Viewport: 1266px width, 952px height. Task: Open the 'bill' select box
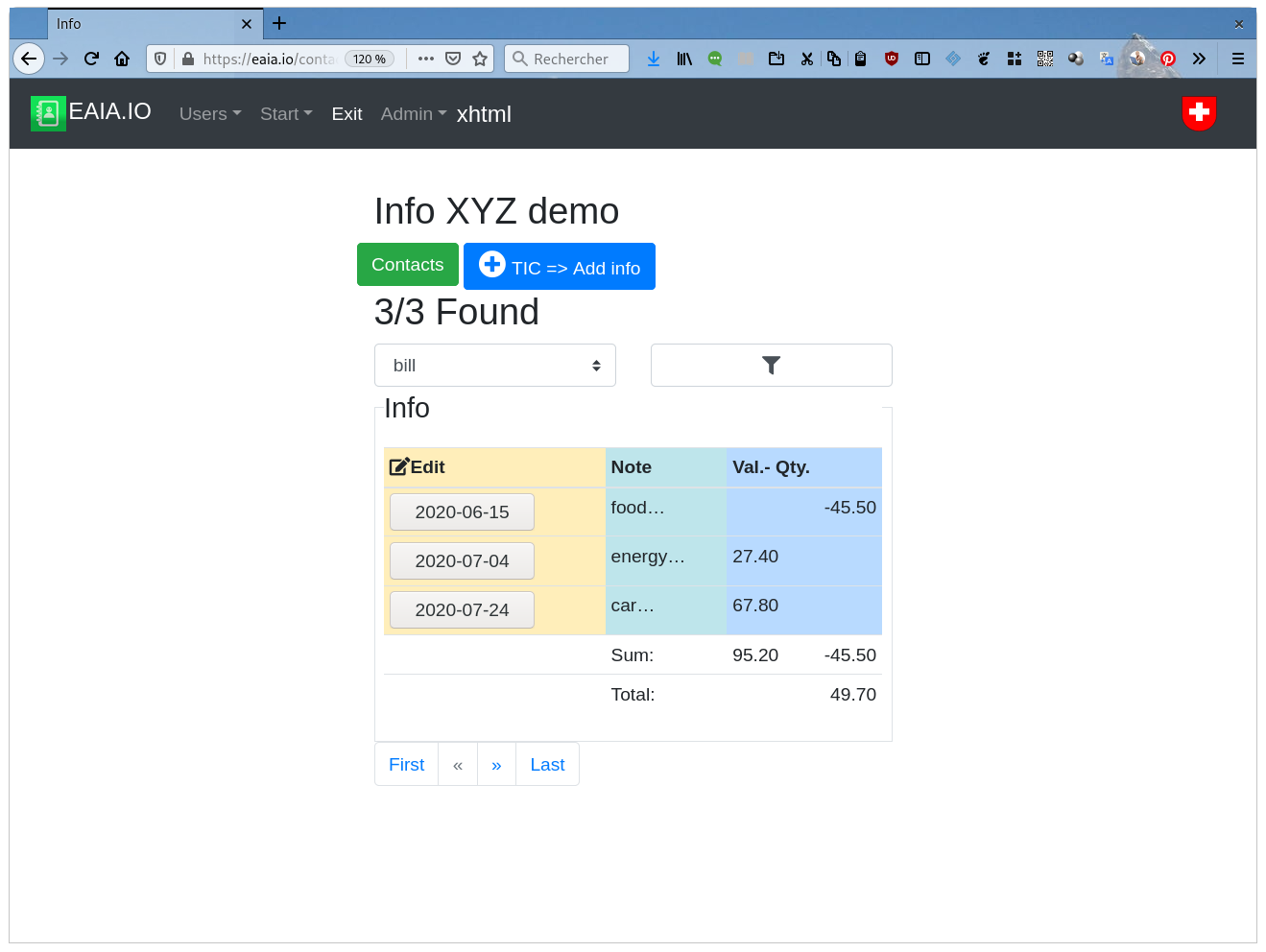[494, 366]
